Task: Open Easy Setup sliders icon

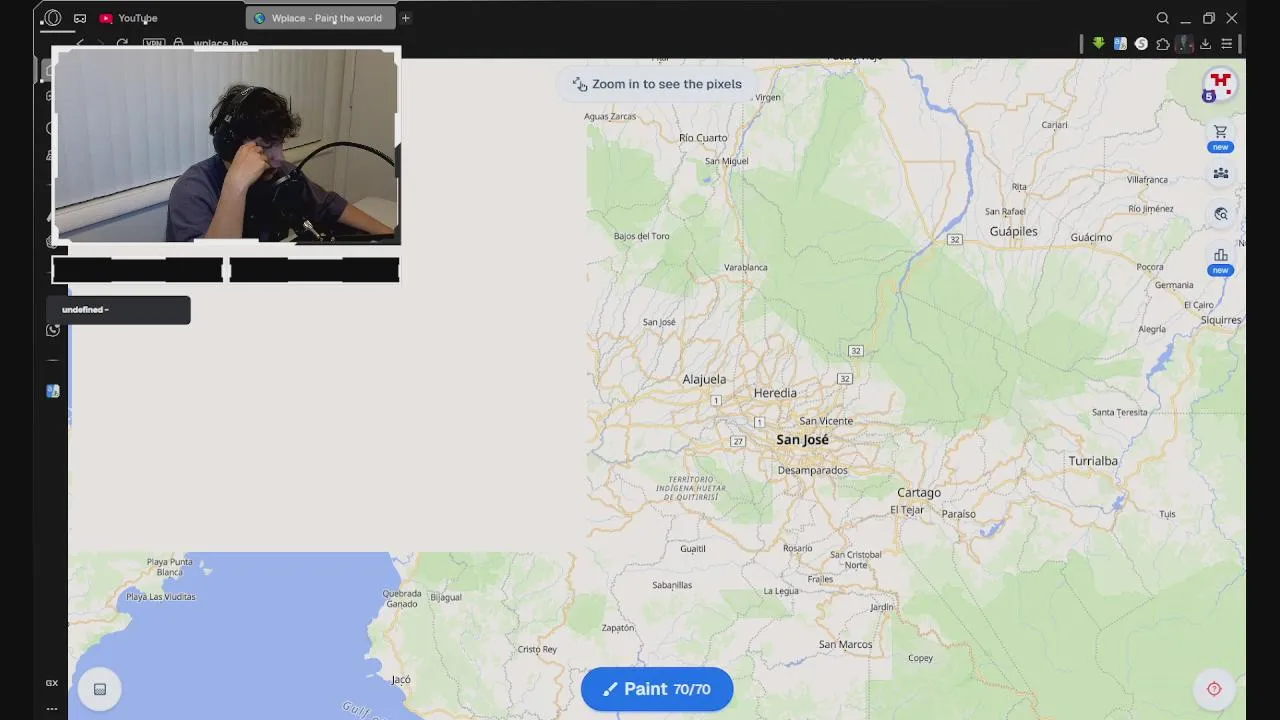Action: coord(1226,44)
